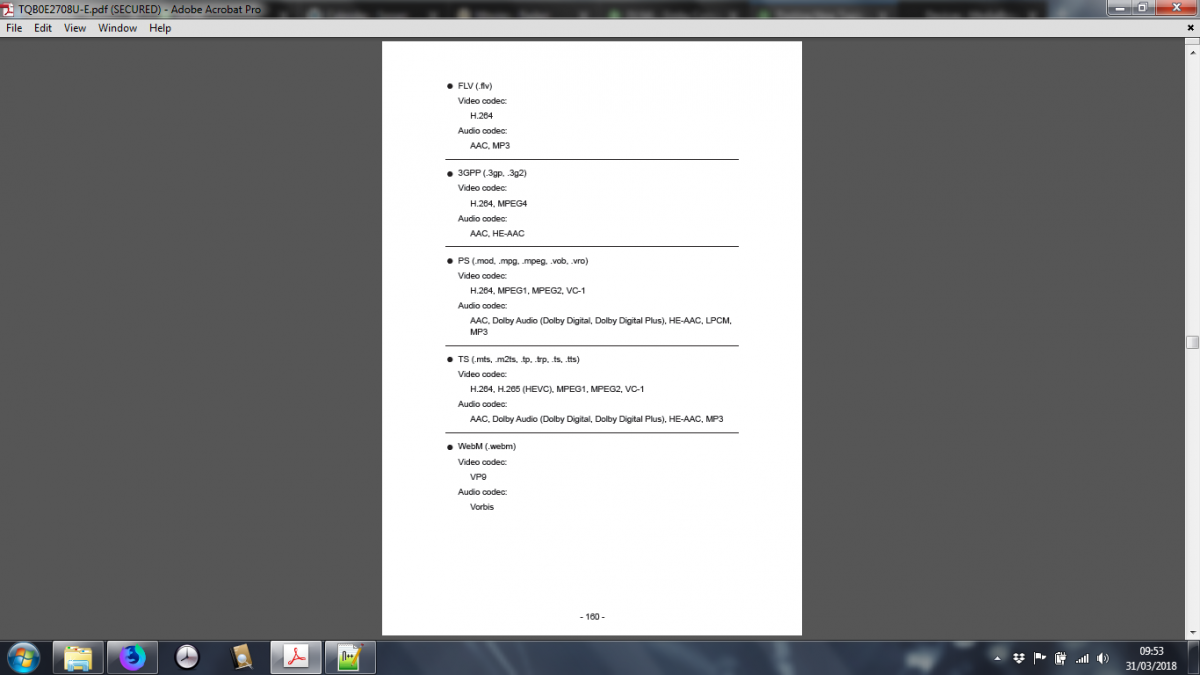Open the clock app in taskbar
This screenshot has height=675, width=1200.
tap(187, 657)
